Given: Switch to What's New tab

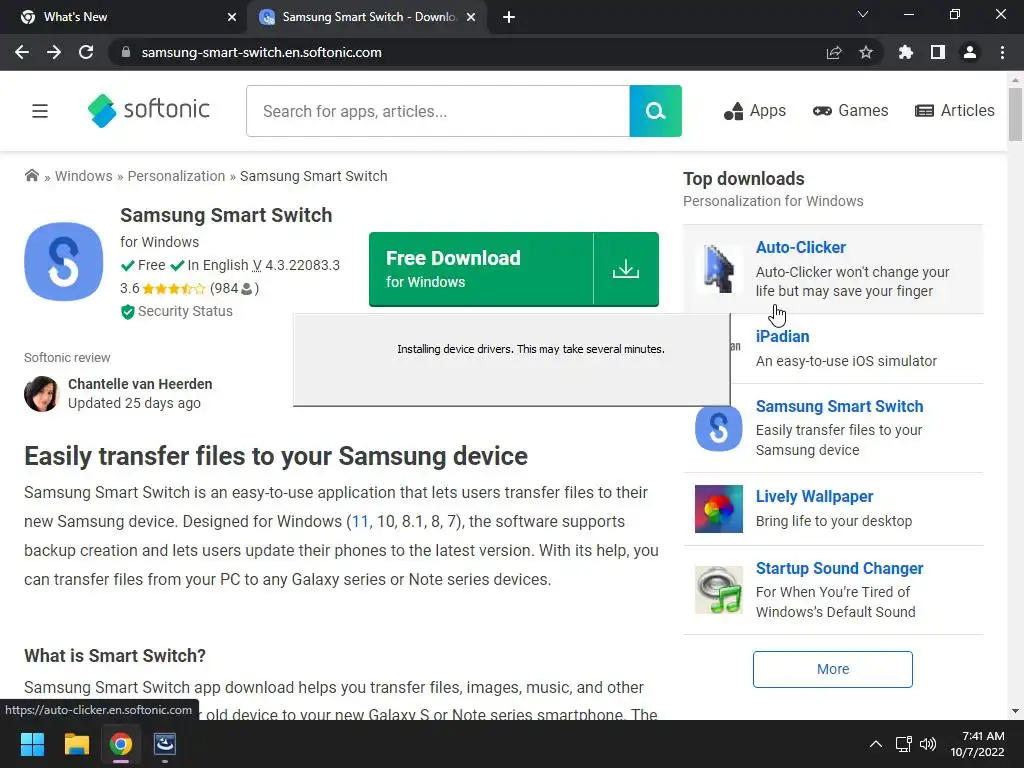Looking at the screenshot, I should click(x=123, y=17).
